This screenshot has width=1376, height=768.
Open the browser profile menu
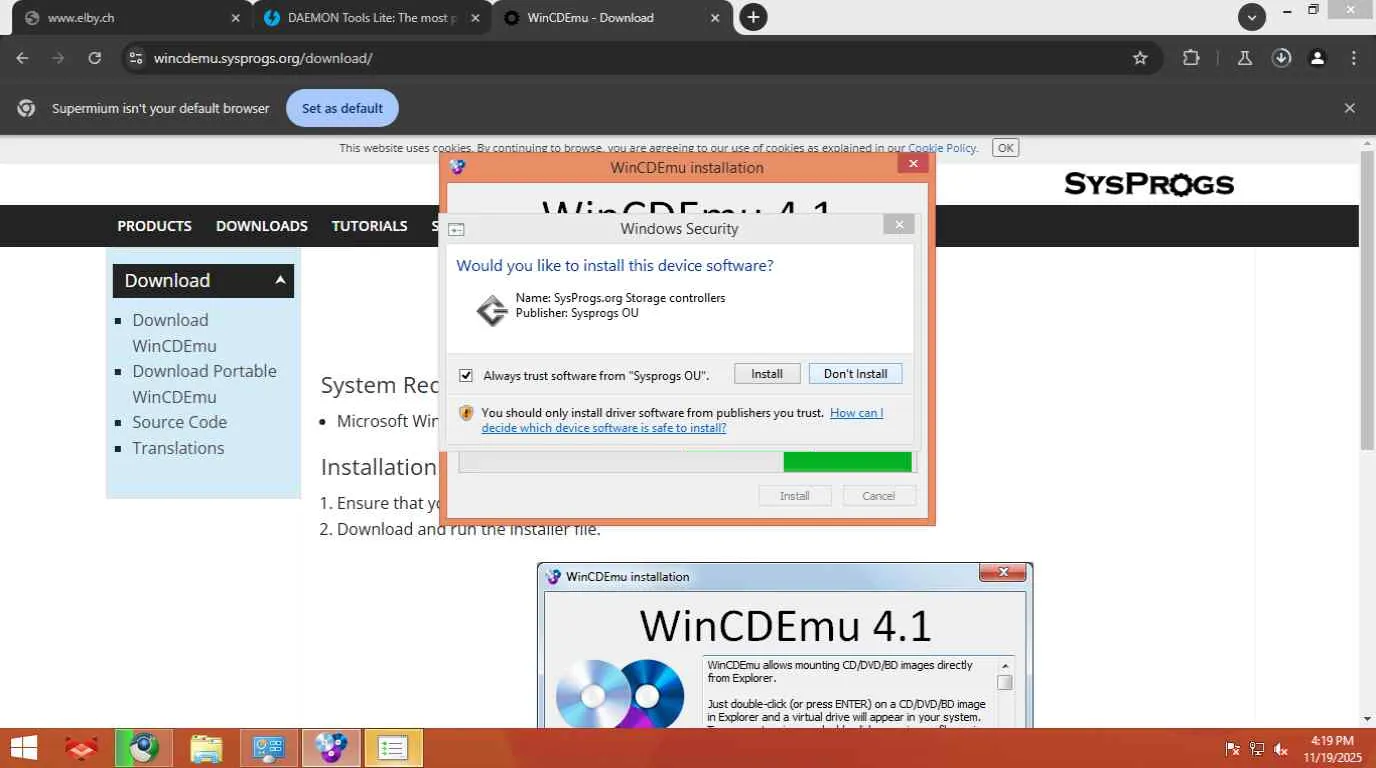point(1317,58)
